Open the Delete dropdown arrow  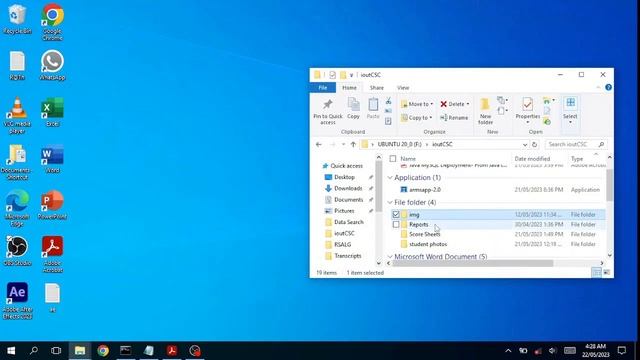pos(468,104)
